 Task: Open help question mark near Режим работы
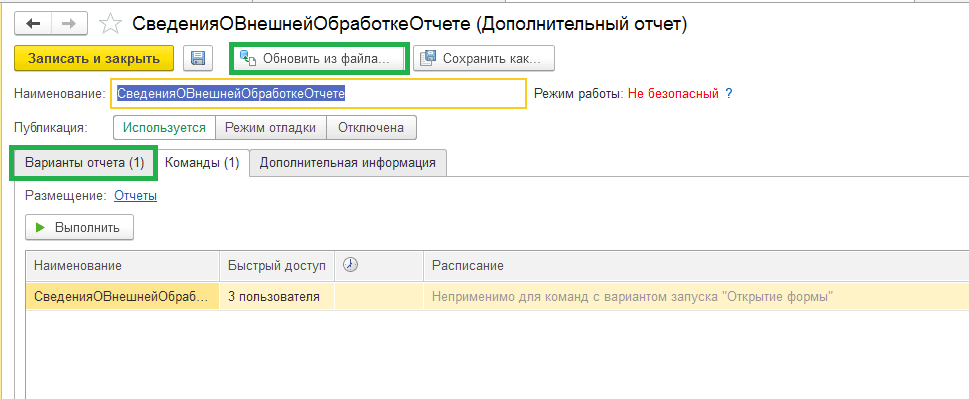coord(729,94)
